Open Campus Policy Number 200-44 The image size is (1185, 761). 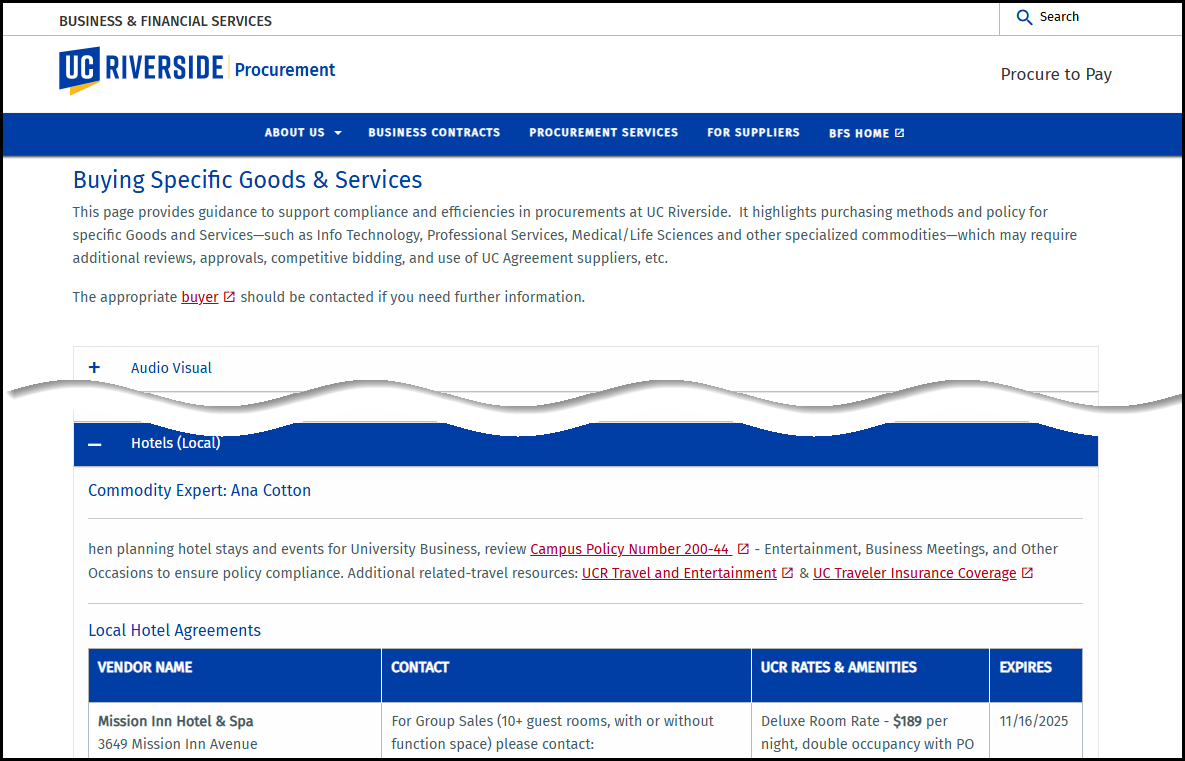(628, 548)
